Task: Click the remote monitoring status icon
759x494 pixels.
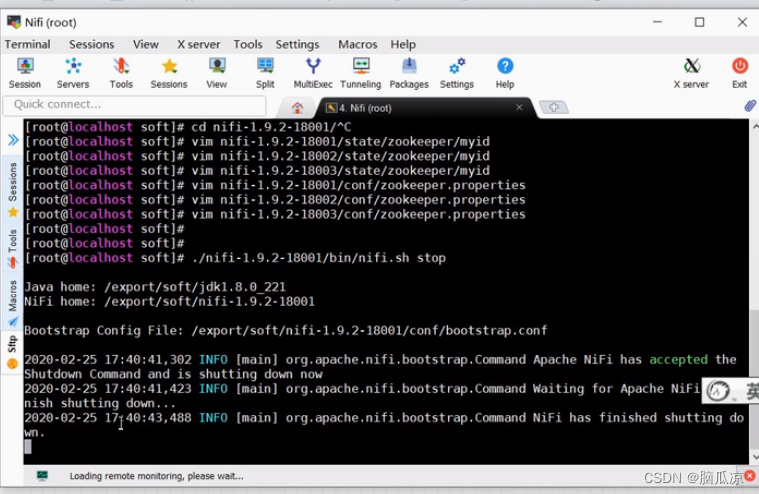Action: coord(43,476)
